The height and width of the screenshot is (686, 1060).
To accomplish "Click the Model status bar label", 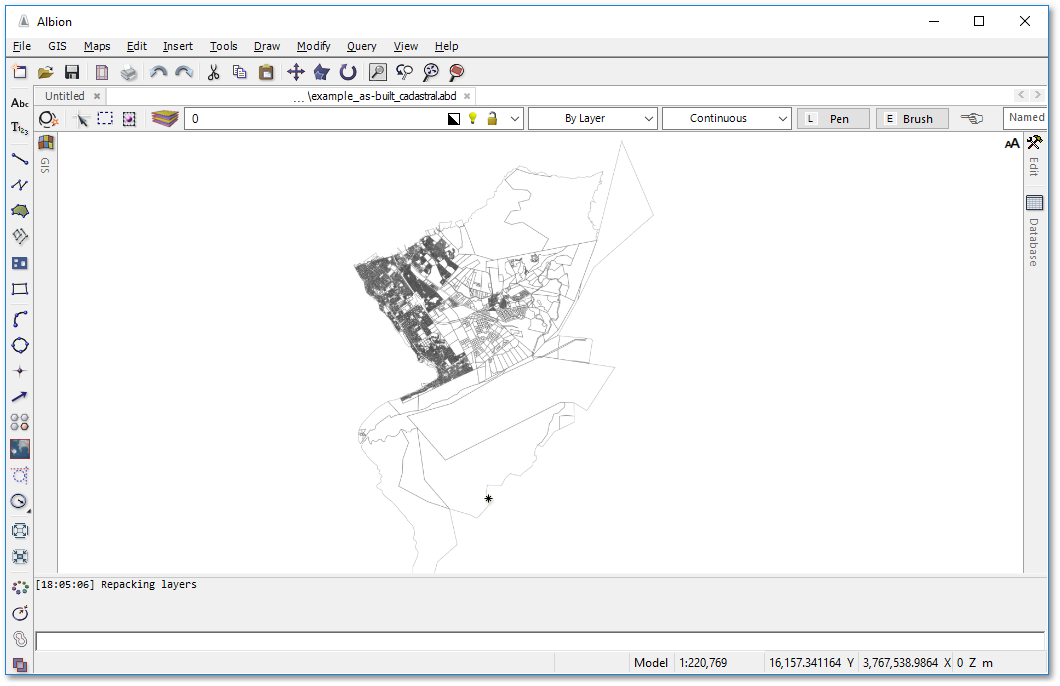I will [650, 663].
